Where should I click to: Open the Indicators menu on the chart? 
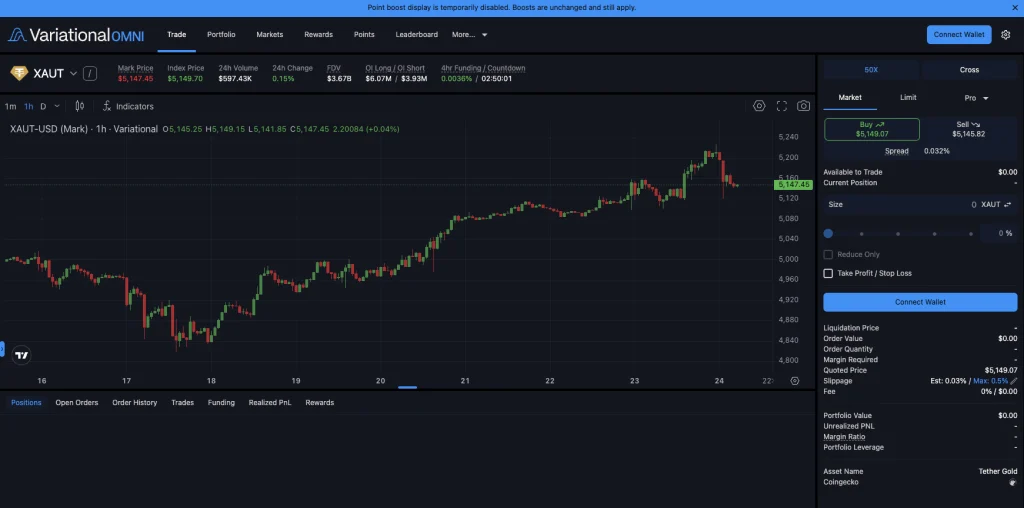(x=128, y=106)
